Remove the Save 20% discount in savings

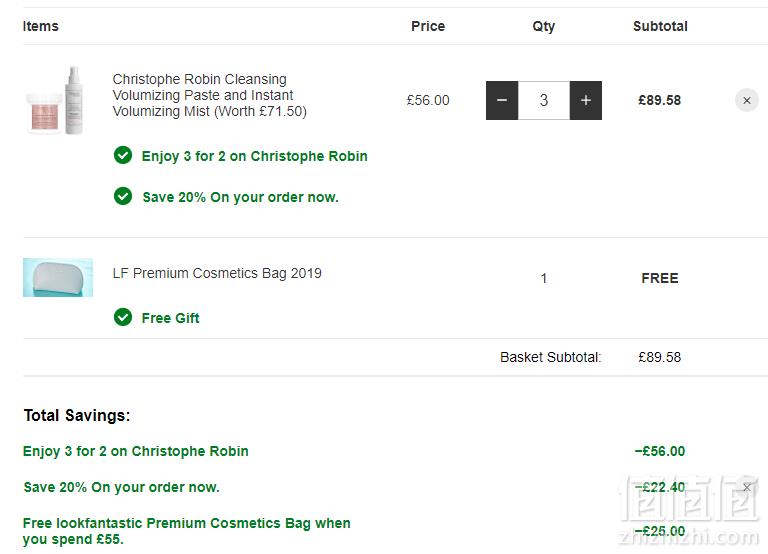(747, 487)
